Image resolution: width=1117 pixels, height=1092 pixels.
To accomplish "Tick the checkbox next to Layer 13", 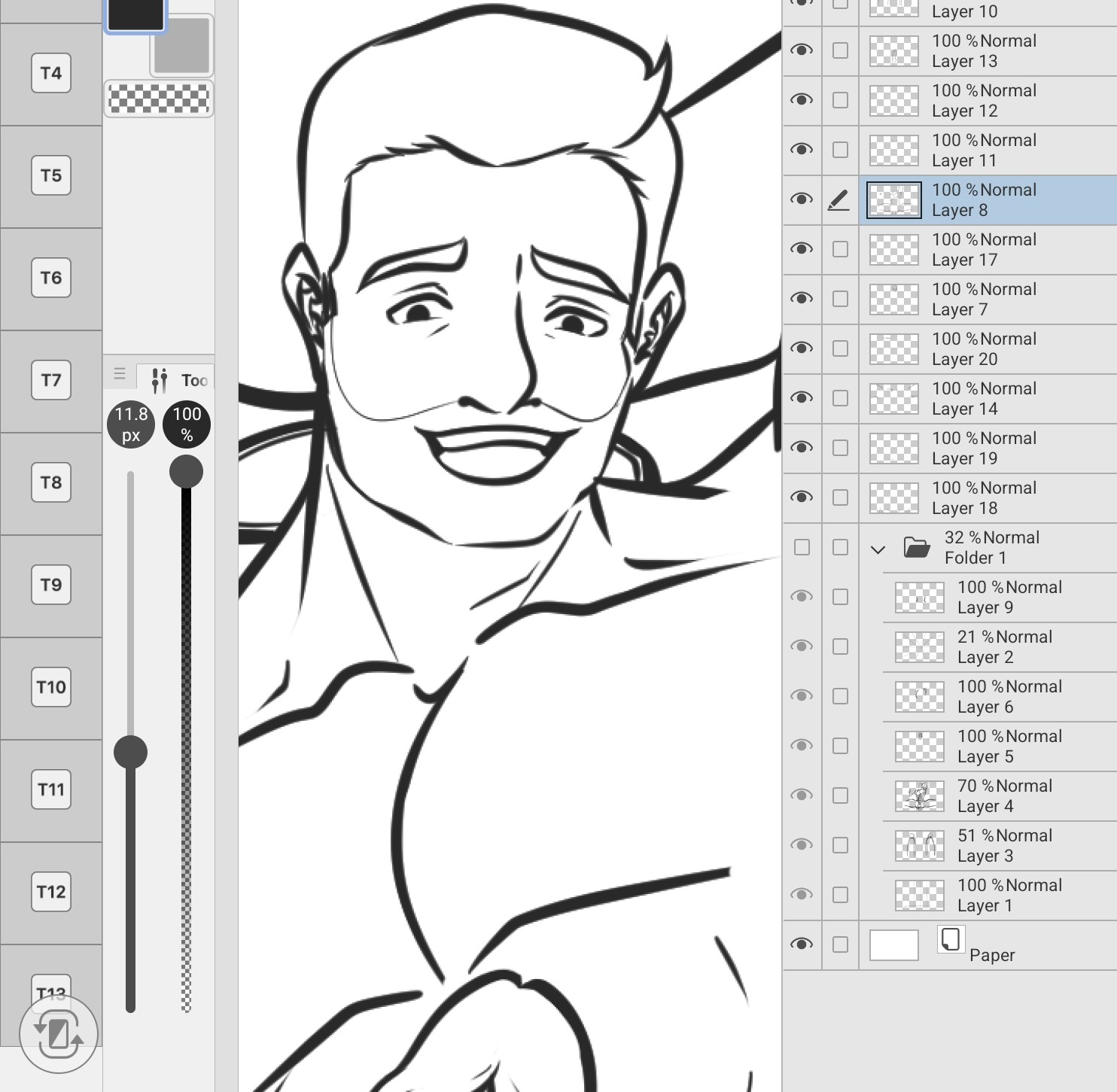I will point(840,50).
